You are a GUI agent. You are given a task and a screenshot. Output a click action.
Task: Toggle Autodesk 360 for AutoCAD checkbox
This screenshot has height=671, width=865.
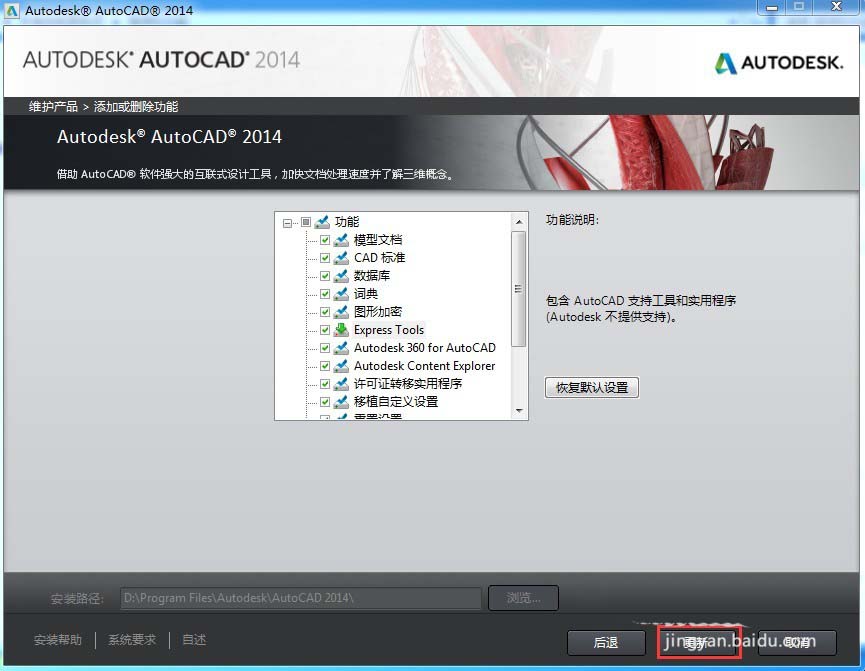tap(325, 348)
